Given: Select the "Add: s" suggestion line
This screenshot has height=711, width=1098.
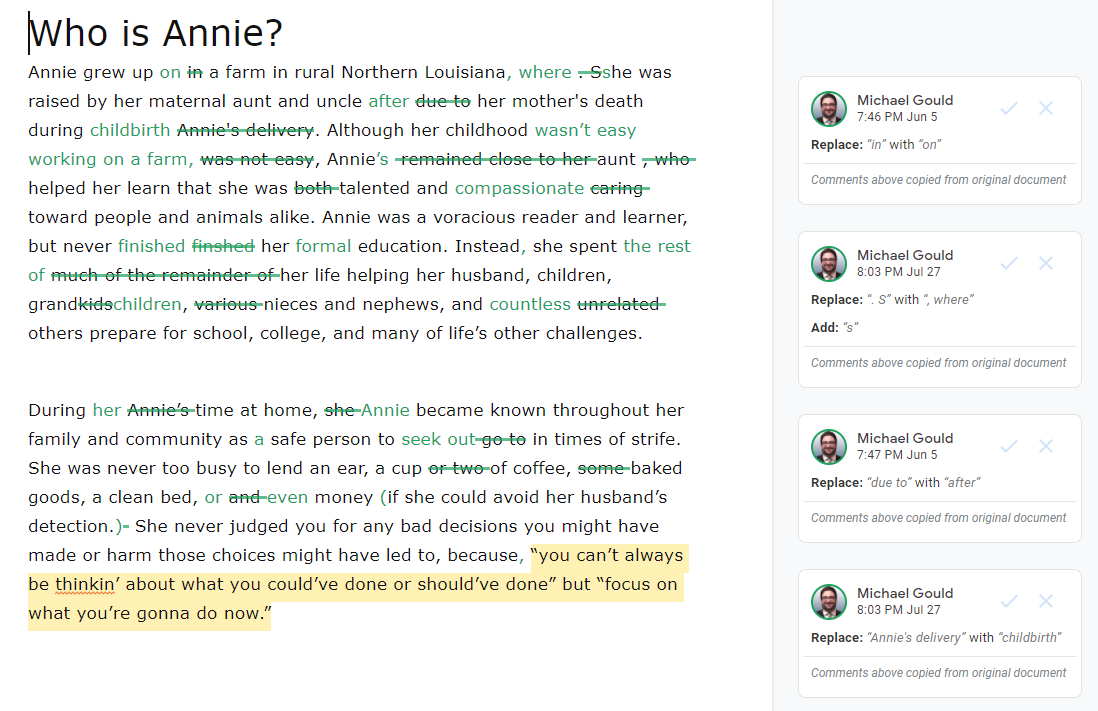Looking at the screenshot, I should 835,328.
